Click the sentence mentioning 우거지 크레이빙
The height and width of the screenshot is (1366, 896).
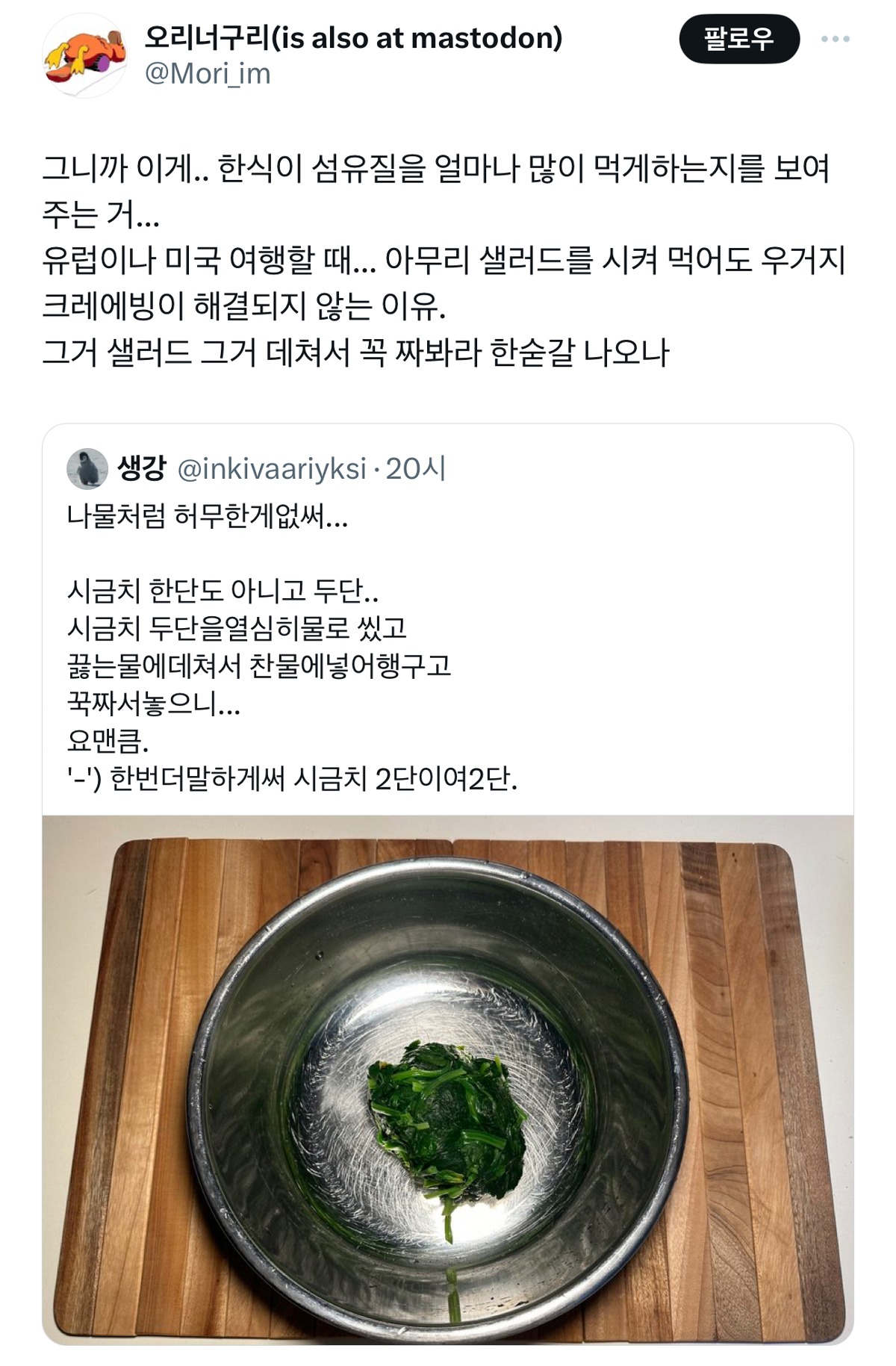point(444,260)
